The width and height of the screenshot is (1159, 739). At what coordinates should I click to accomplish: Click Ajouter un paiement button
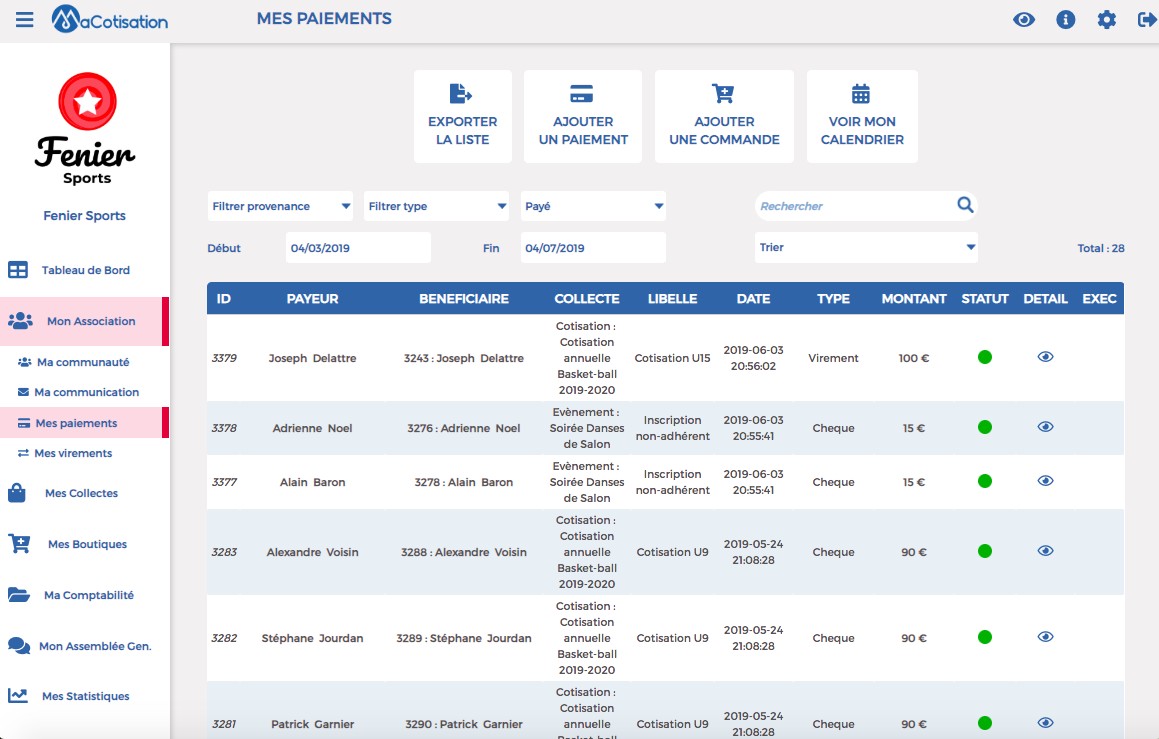(x=583, y=117)
